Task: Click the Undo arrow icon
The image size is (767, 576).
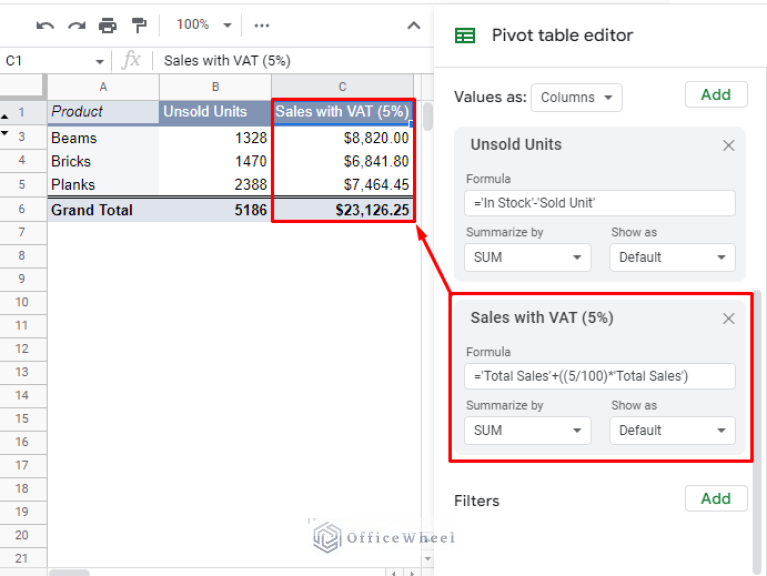Action: [x=45, y=25]
